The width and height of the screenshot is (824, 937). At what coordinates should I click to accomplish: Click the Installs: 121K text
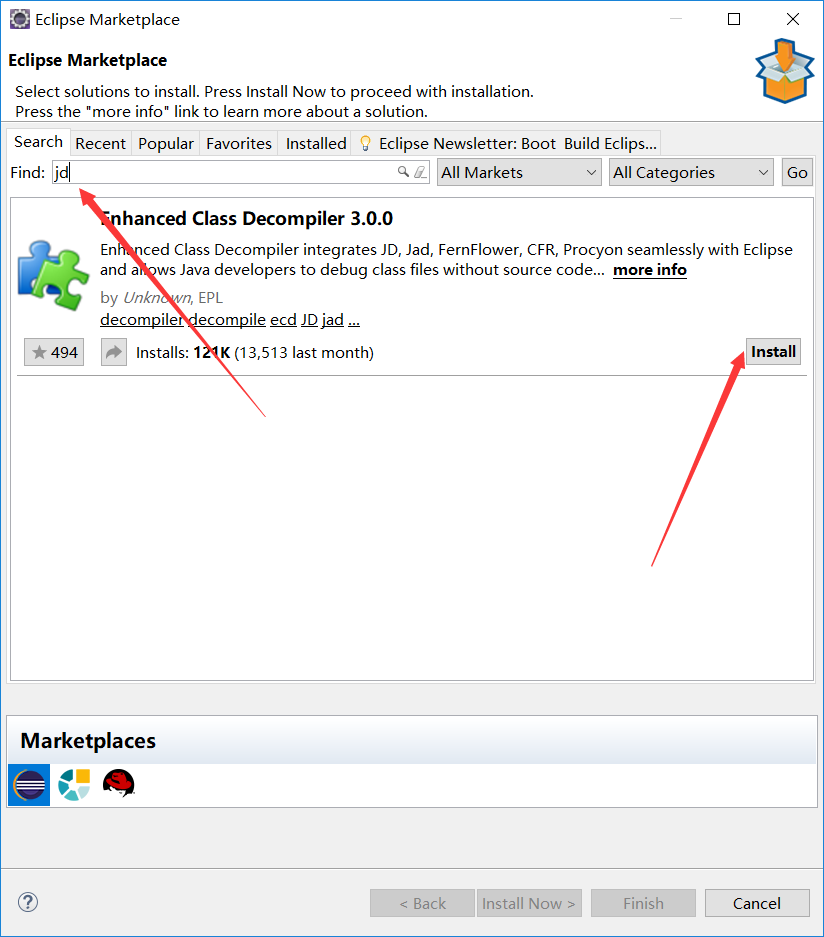coord(183,353)
